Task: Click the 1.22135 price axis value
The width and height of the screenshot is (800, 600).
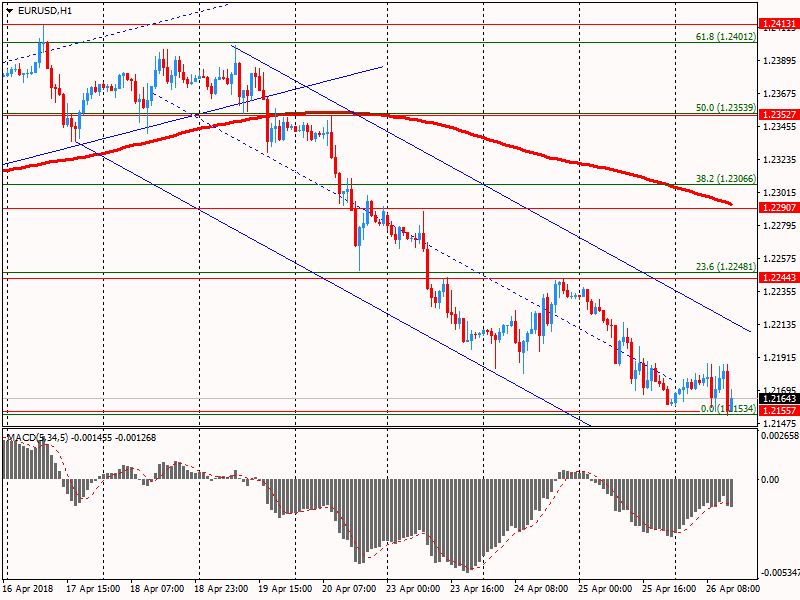Action: click(x=780, y=324)
